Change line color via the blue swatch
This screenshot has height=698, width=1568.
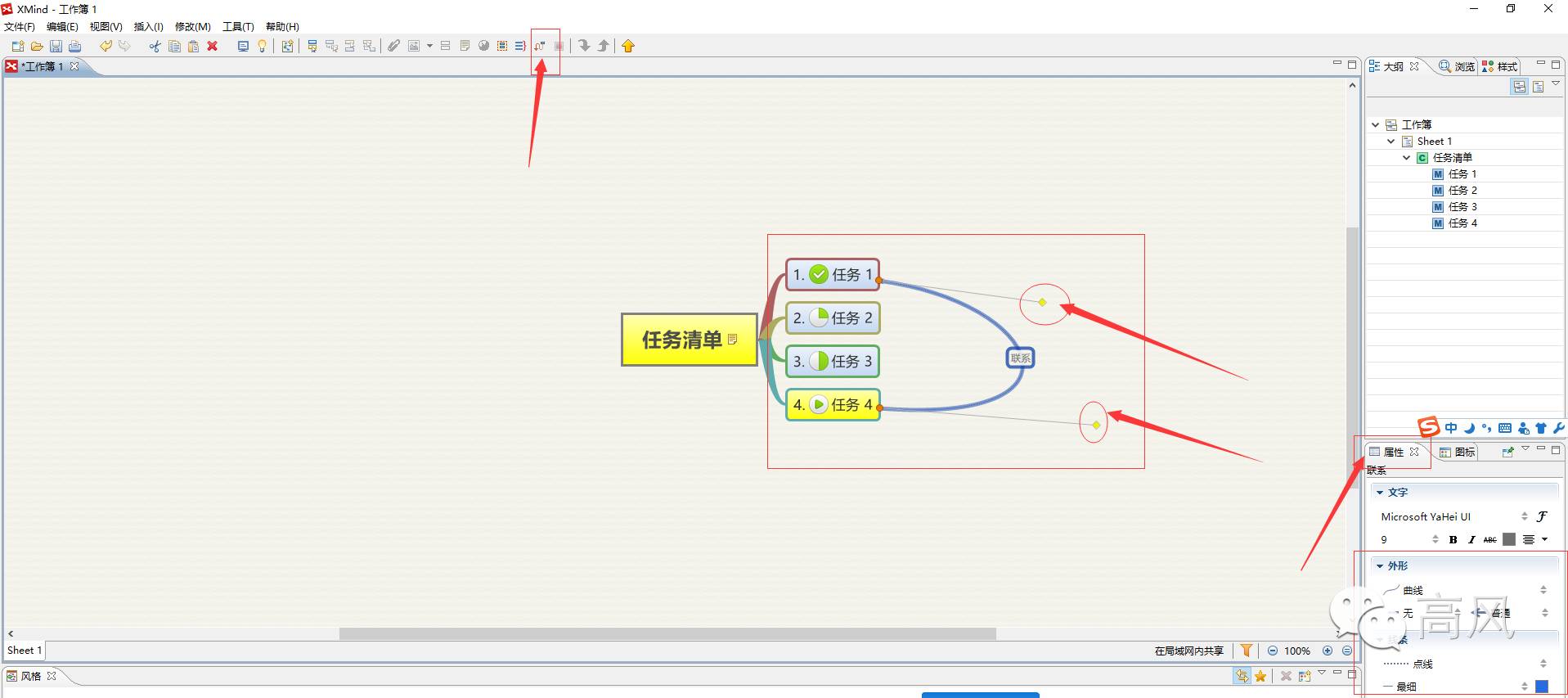(x=1542, y=687)
